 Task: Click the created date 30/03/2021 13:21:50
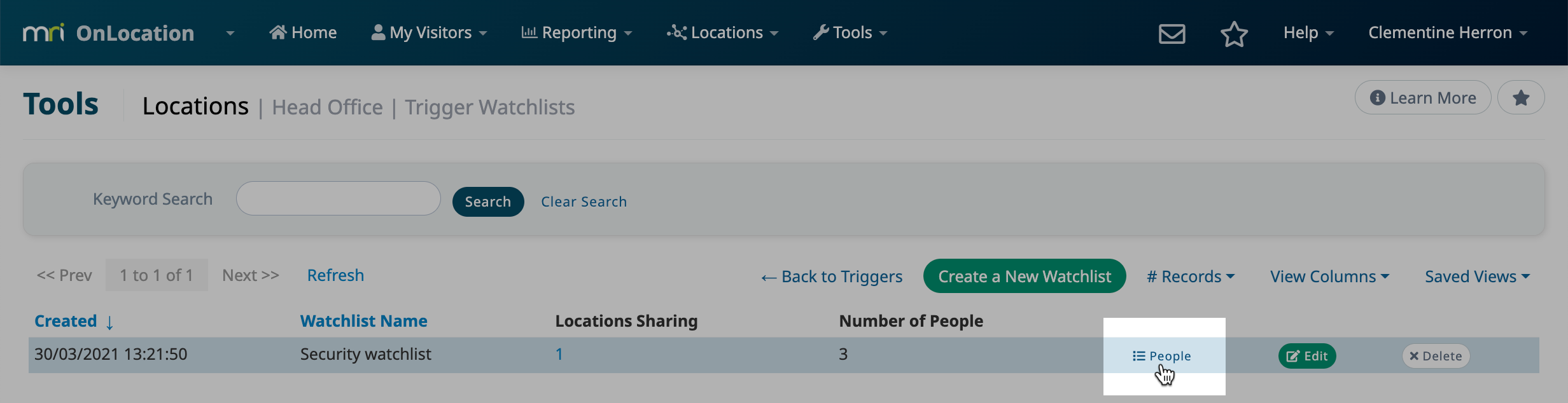(111, 354)
